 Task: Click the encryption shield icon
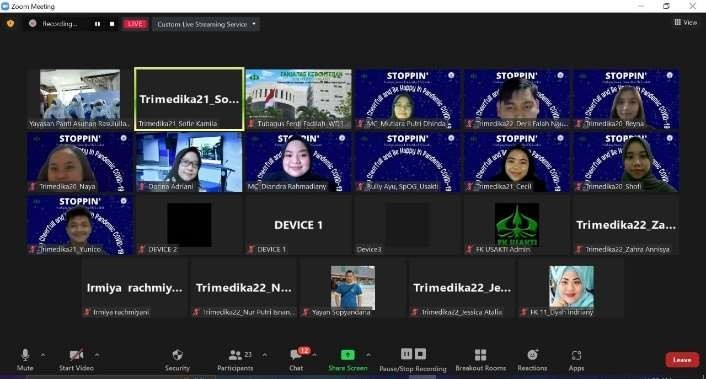click(x=10, y=23)
